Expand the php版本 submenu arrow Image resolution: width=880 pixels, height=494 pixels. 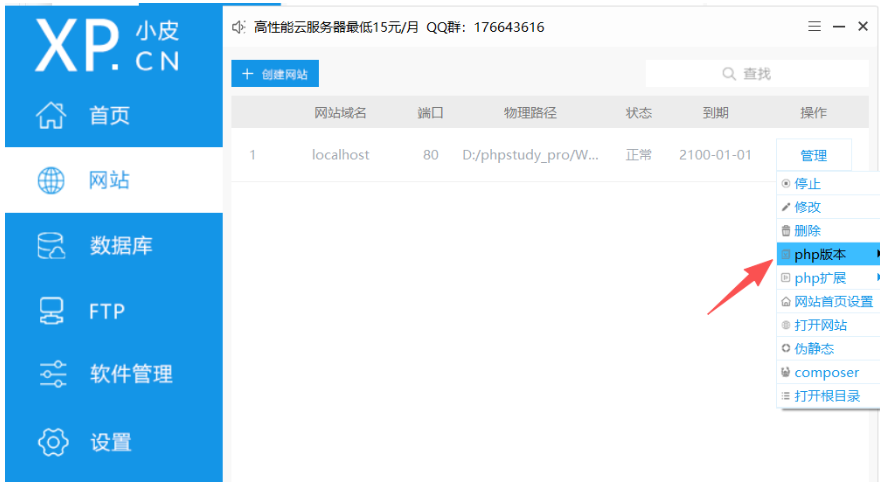tap(877, 254)
